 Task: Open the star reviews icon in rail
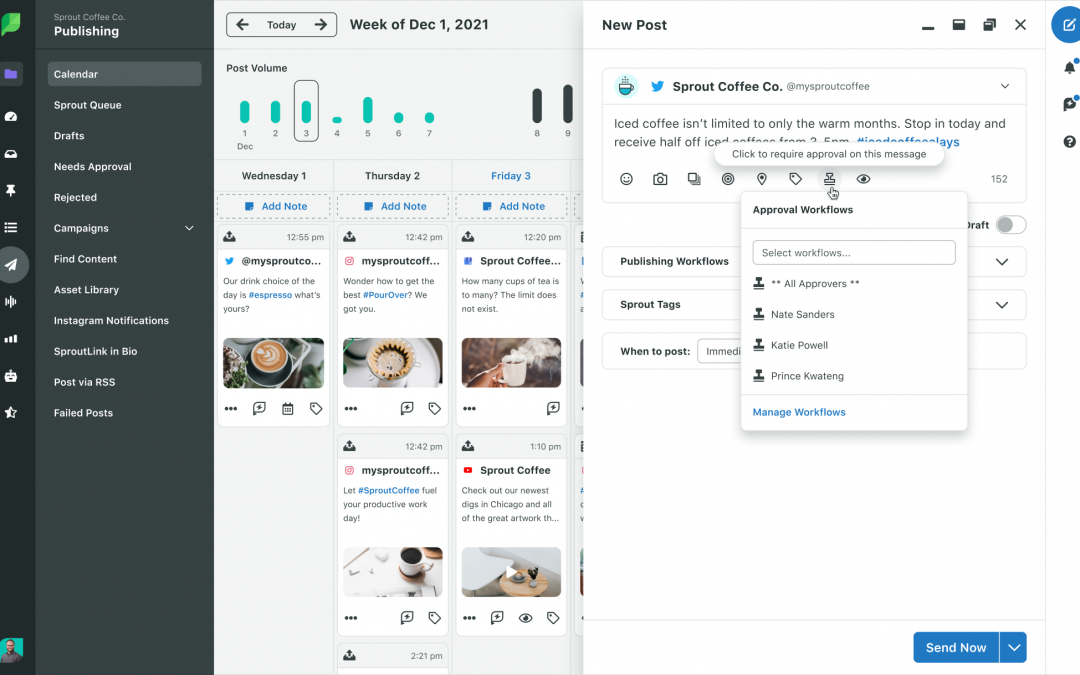(x=11, y=413)
